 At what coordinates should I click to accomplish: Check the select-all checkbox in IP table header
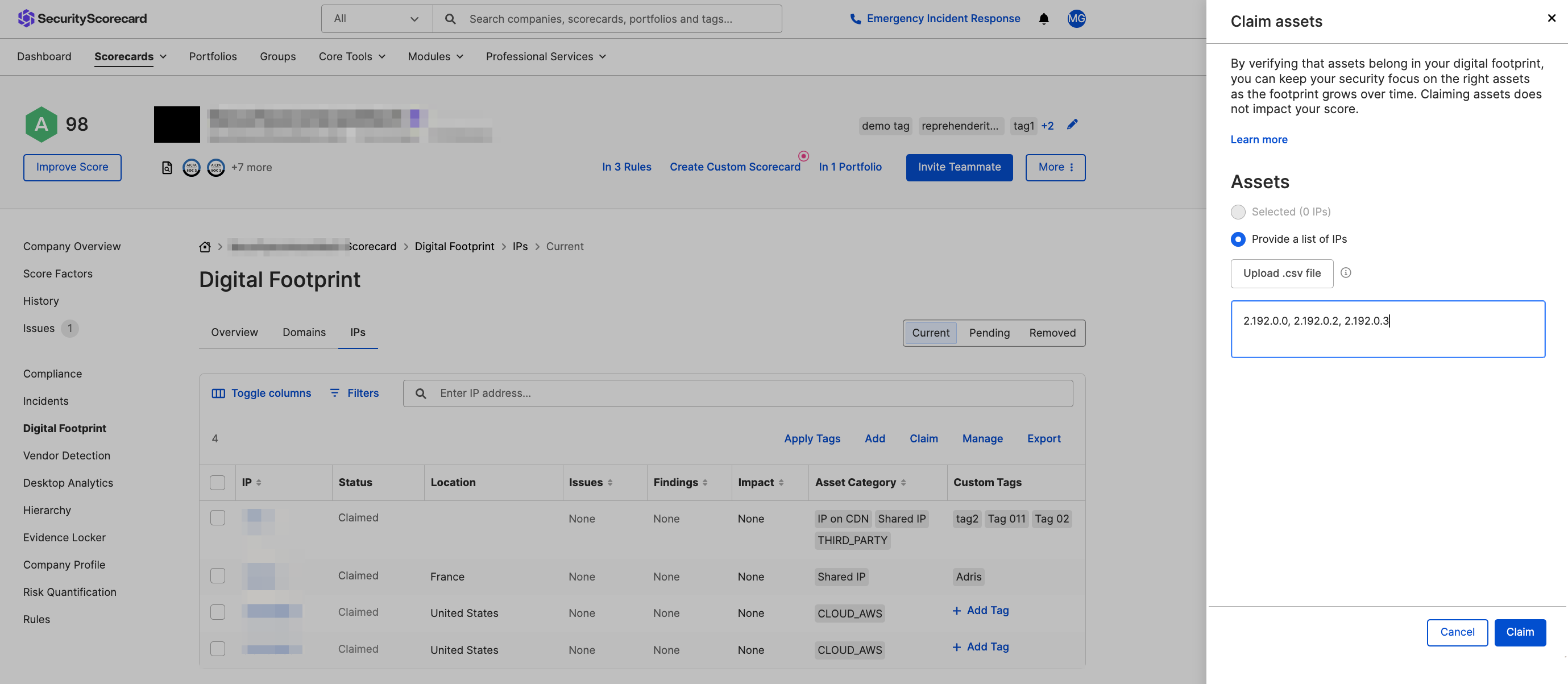pyautogui.click(x=217, y=483)
